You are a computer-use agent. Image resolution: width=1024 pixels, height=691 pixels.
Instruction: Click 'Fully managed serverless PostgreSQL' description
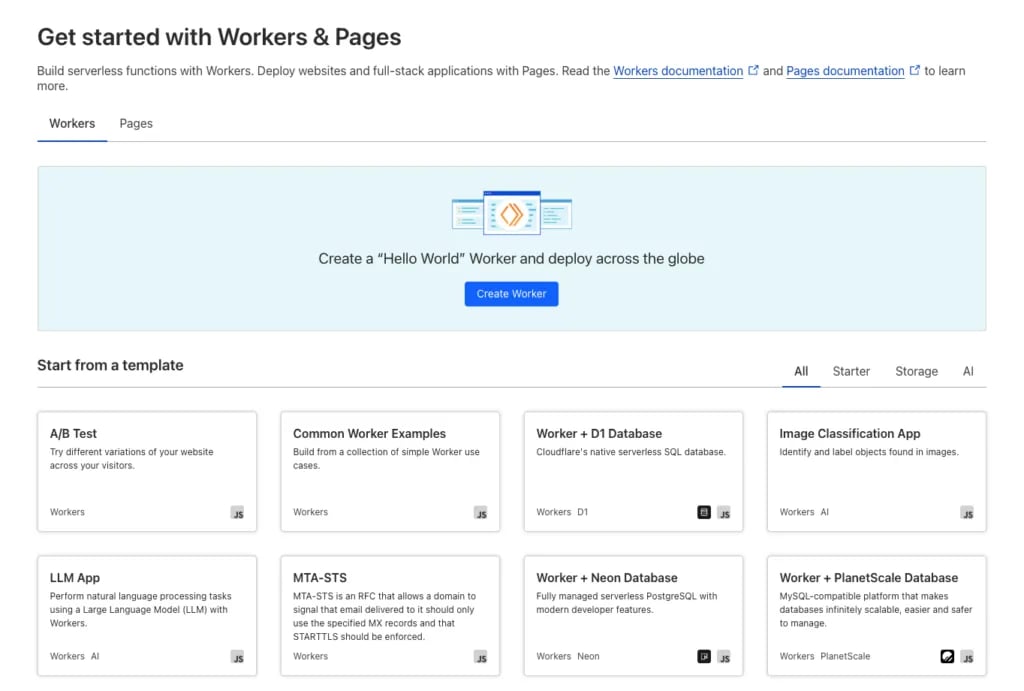(x=626, y=603)
